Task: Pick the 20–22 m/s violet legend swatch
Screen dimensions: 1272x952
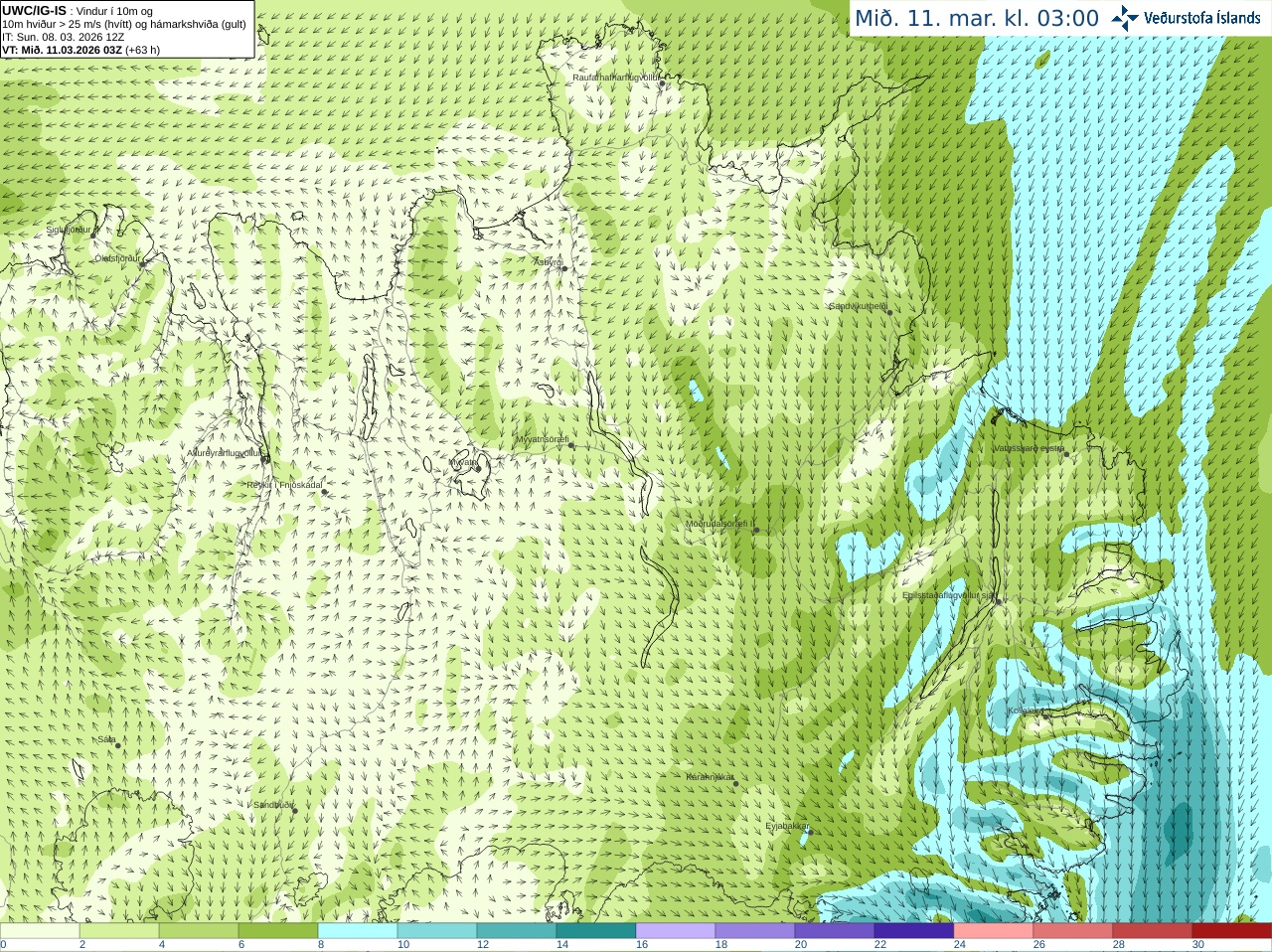Action: click(x=835, y=931)
